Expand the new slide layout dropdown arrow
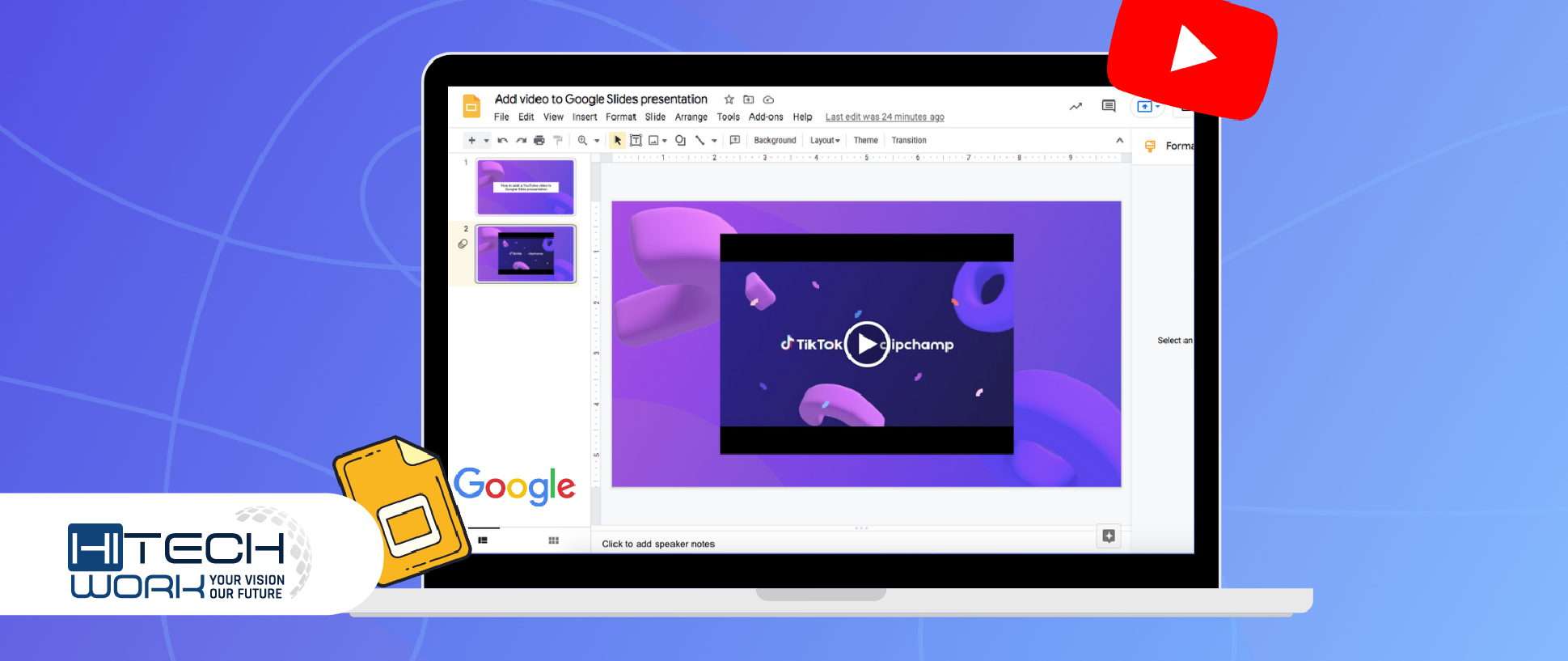The height and width of the screenshot is (661, 1568). click(486, 141)
